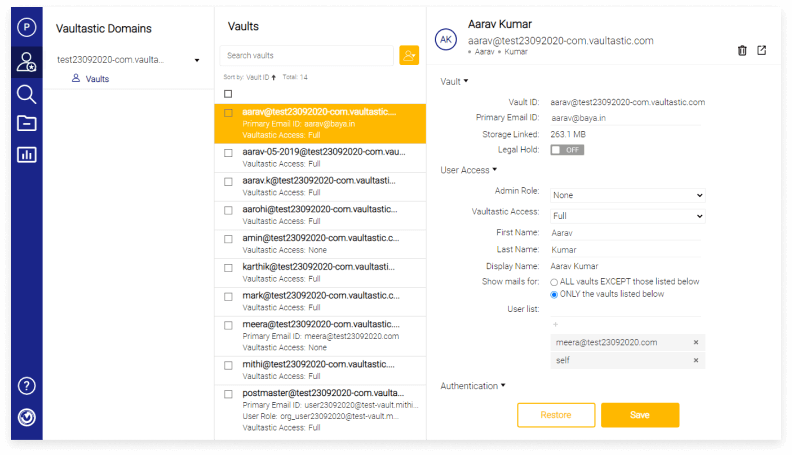The width and height of the screenshot is (792, 455).
Task: Tick the checkbox for aarav@test23092020-com vault
Action: click(x=228, y=113)
